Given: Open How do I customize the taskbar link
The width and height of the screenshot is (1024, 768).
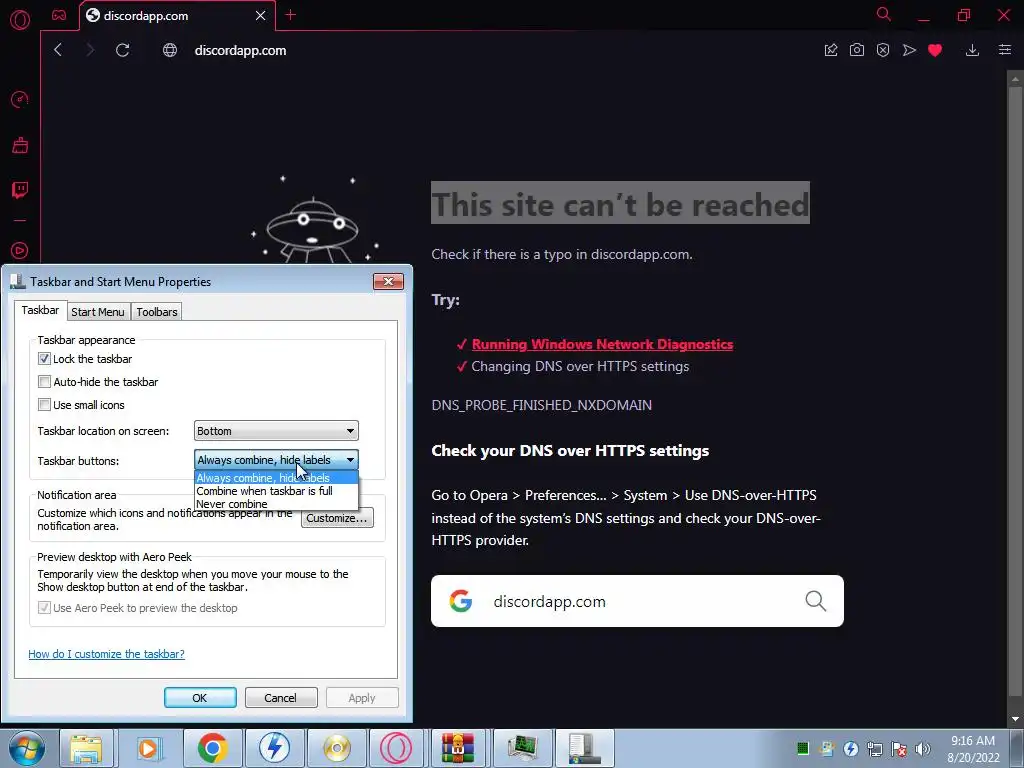Looking at the screenshot, I should (x=106, y=654).
